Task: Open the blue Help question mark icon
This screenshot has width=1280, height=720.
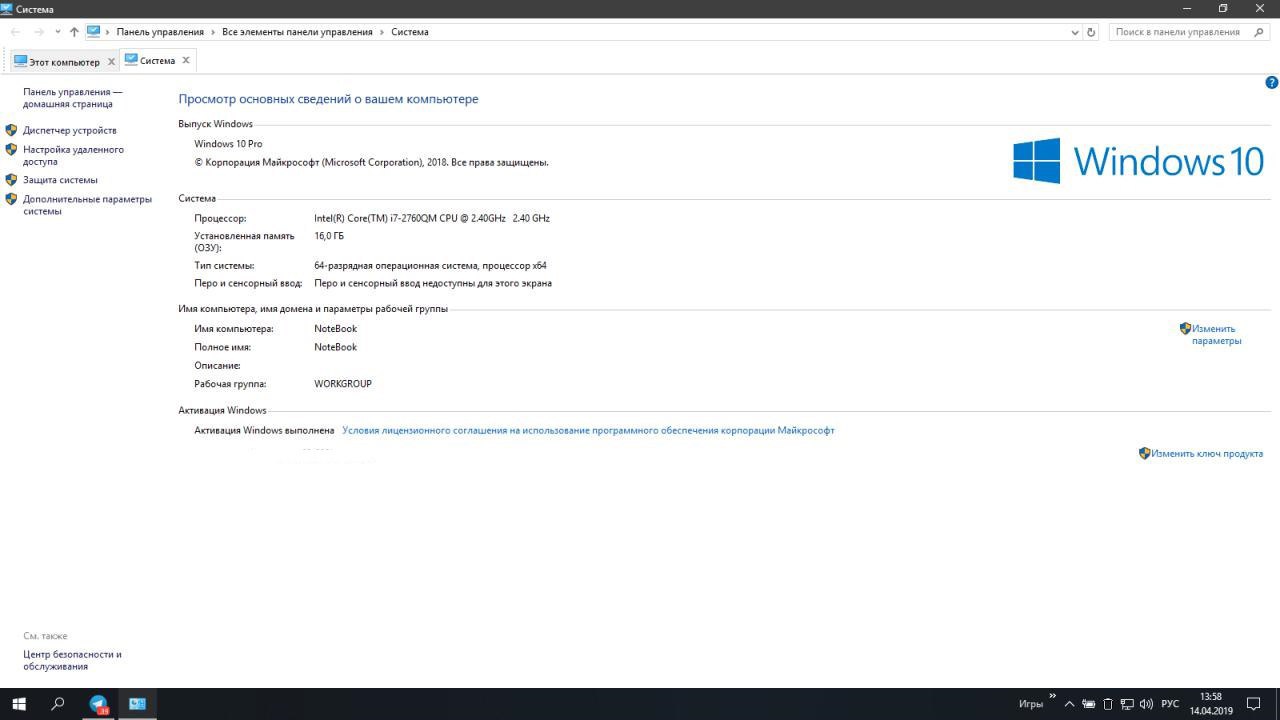Action: [1272, 83]
